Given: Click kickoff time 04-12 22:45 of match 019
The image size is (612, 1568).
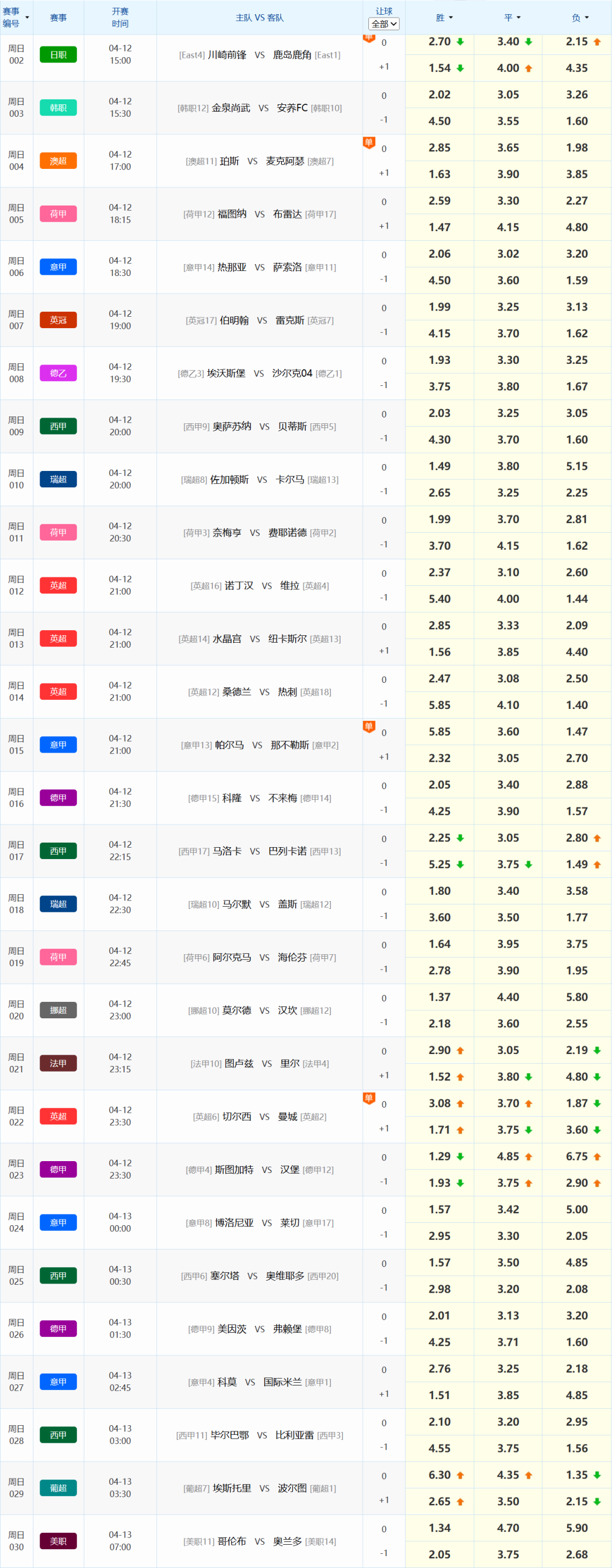Looking at the screenshot, I should (x=120, y=956).
